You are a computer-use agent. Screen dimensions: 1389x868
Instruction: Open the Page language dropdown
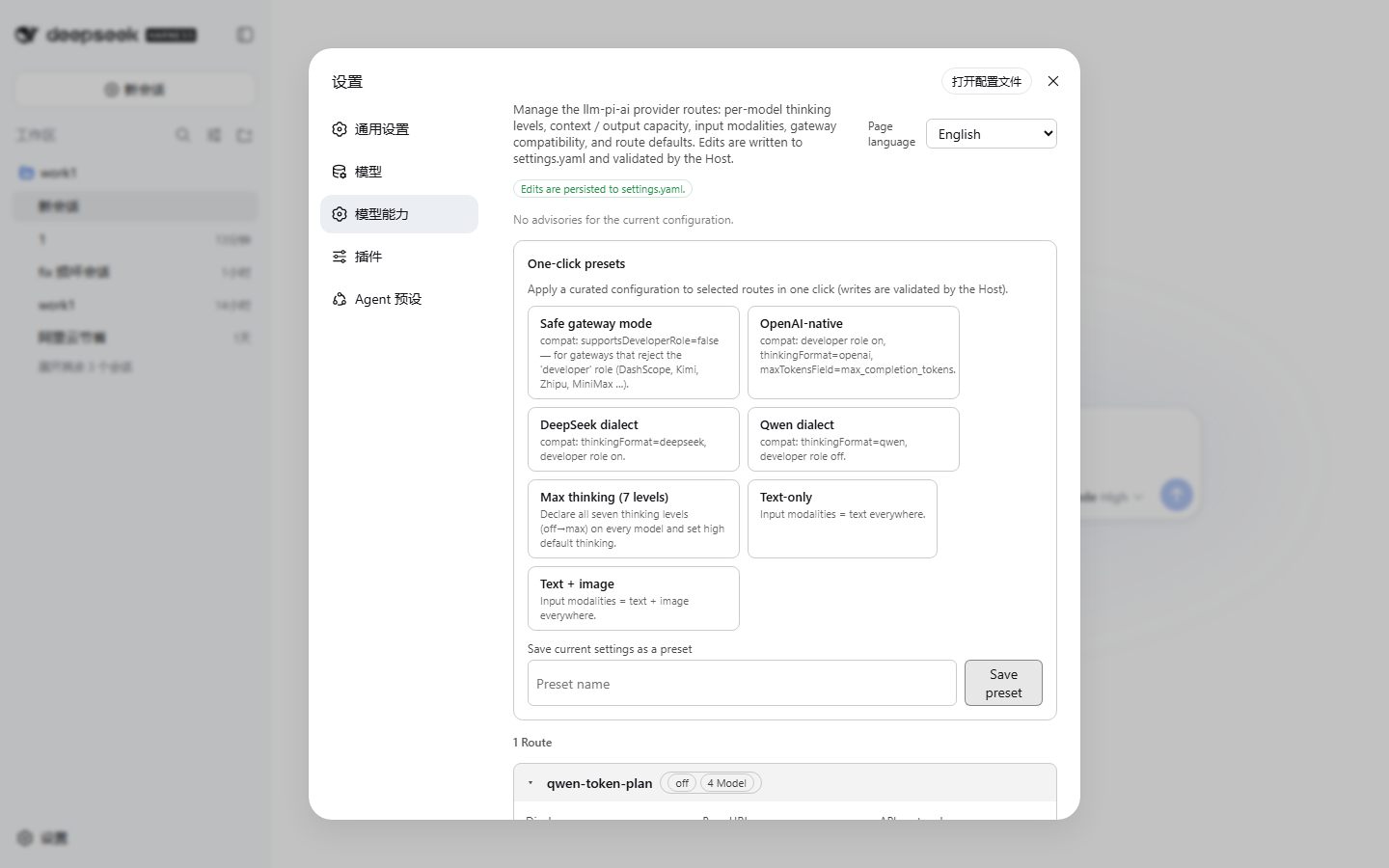tap(992, 134)
